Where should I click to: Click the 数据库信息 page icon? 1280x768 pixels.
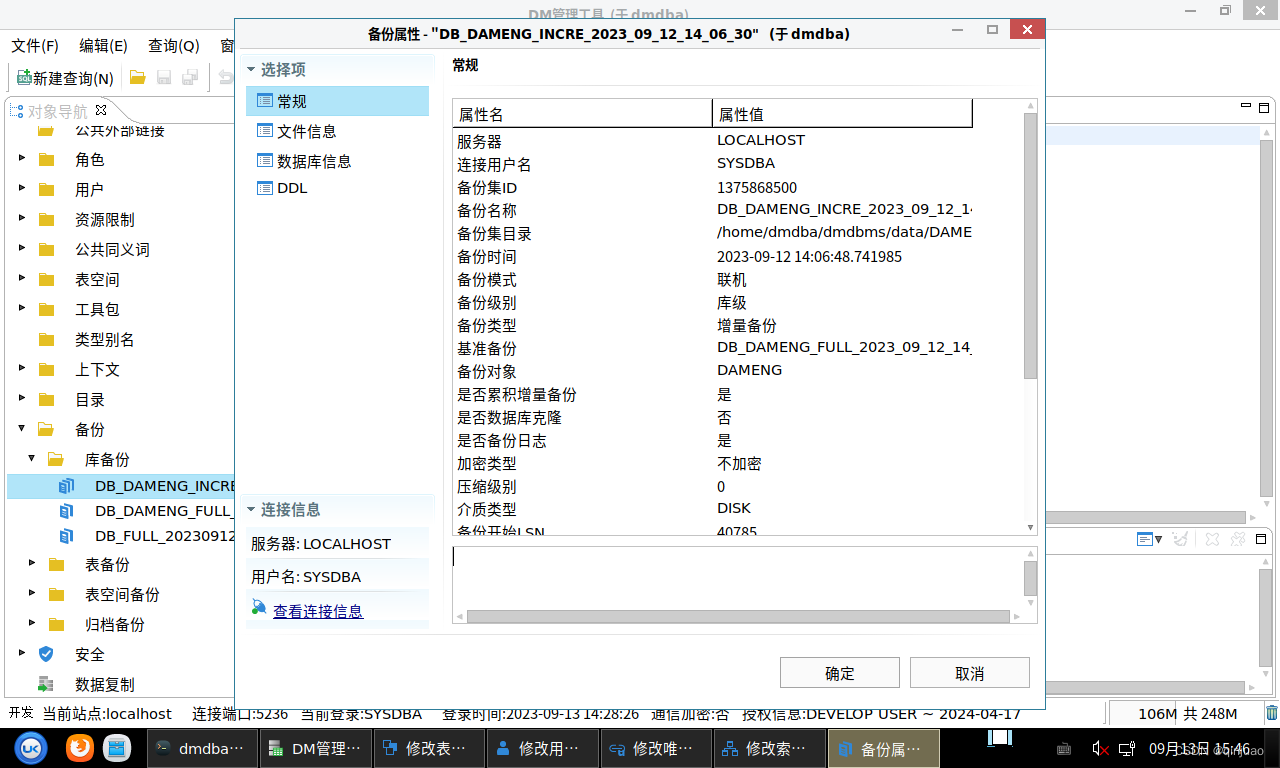pyautogui.click(x=265, y=161)
